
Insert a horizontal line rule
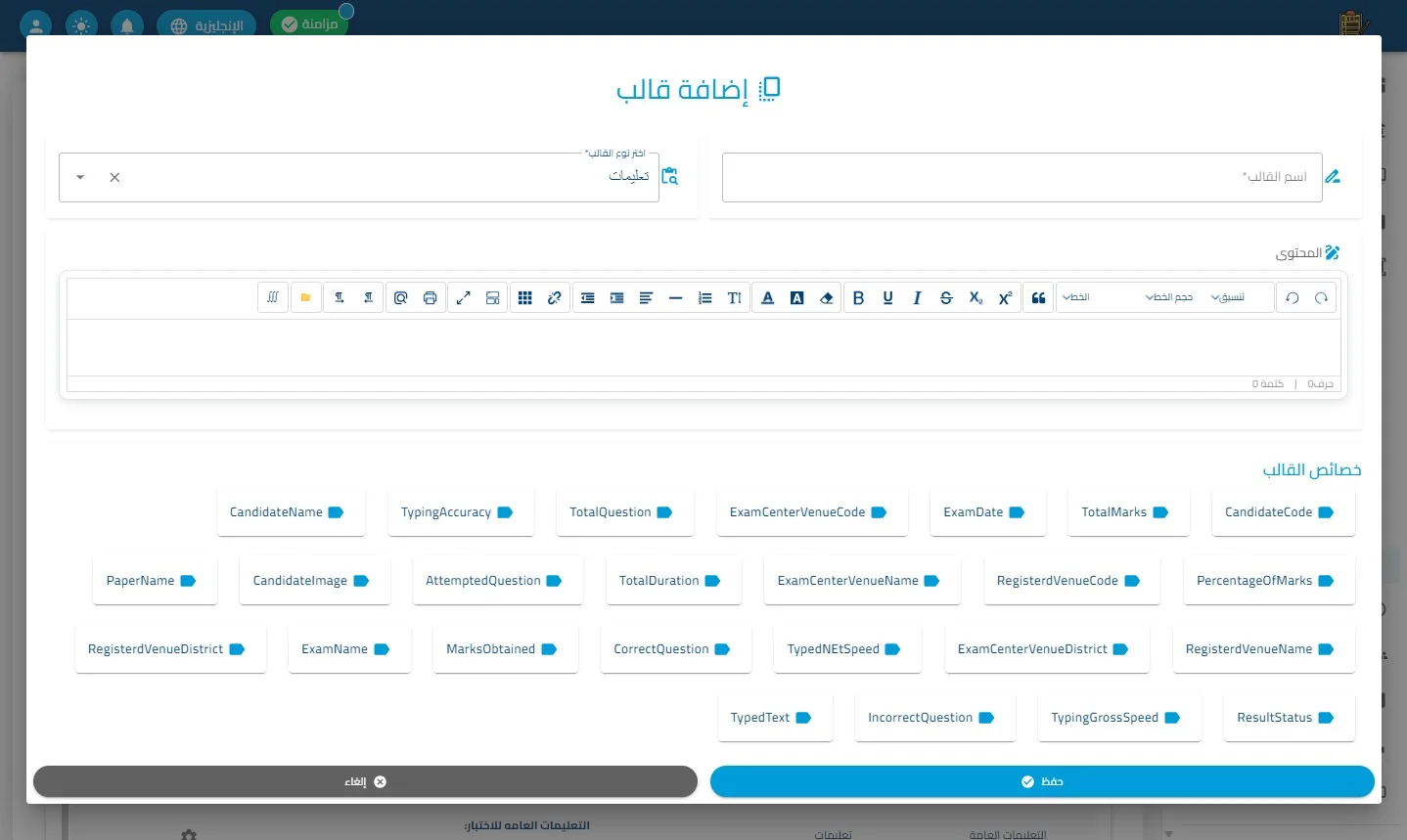[675, 297]
